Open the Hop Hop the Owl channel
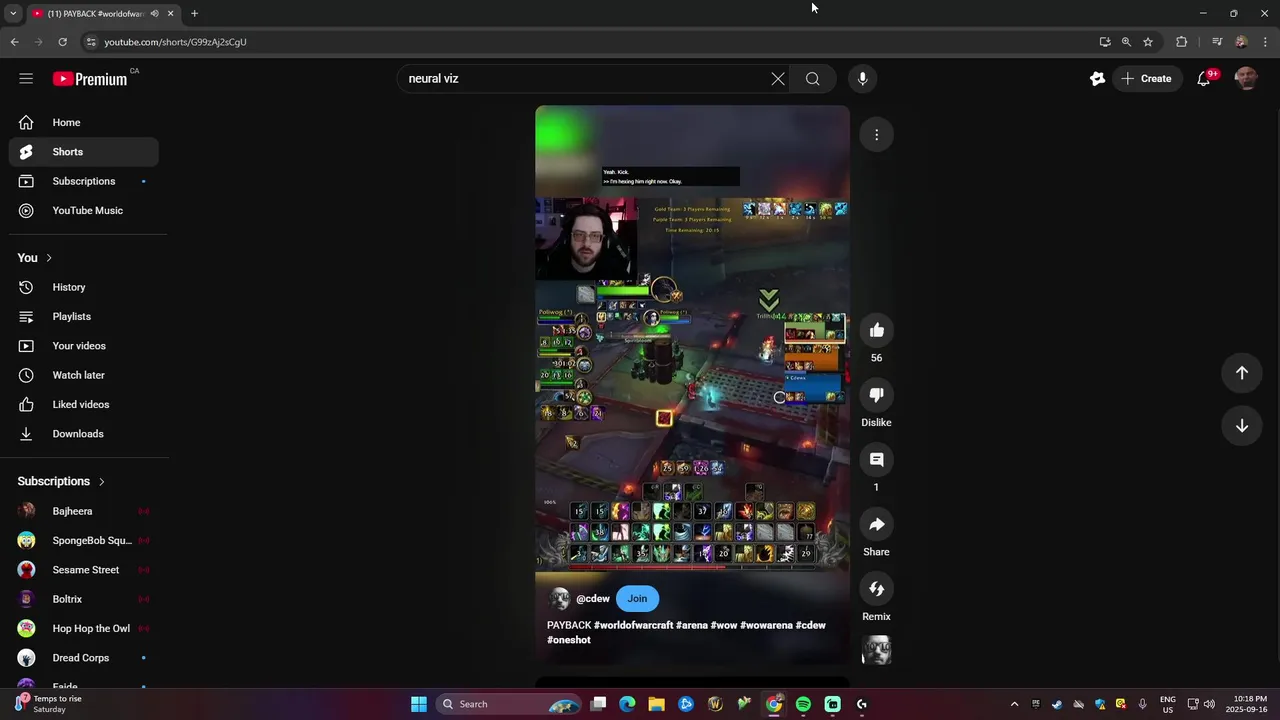 click(x=84, y=628)
